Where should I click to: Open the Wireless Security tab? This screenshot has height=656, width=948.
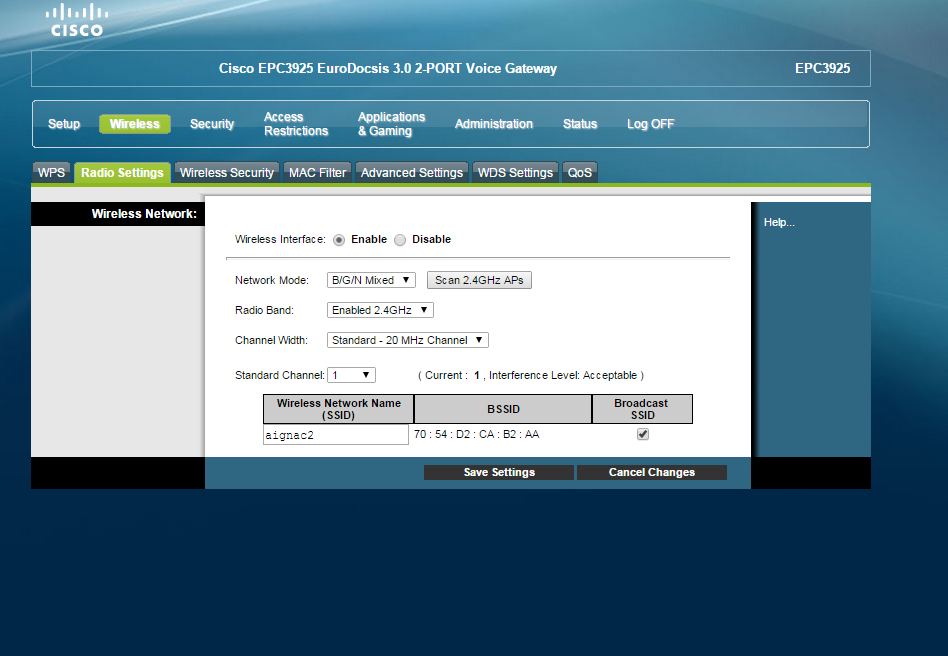(x=226, y=173)
